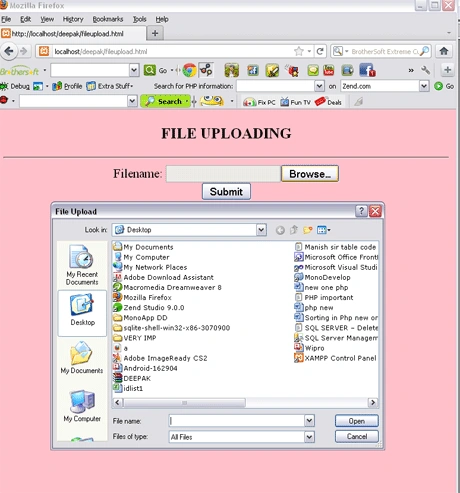
Task: Expand the Zend.com site dropdown
Action: pyautogui.click(x=424, y=86)
